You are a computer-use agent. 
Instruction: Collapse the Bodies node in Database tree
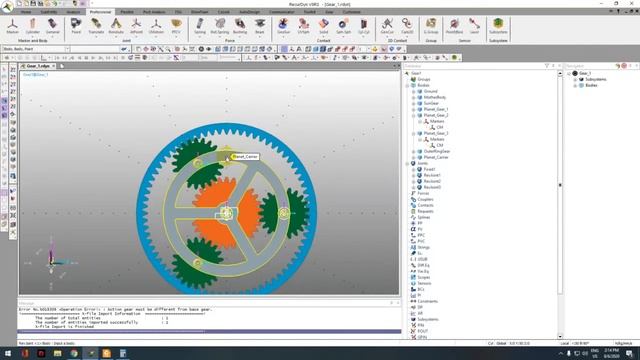[407, 85]
